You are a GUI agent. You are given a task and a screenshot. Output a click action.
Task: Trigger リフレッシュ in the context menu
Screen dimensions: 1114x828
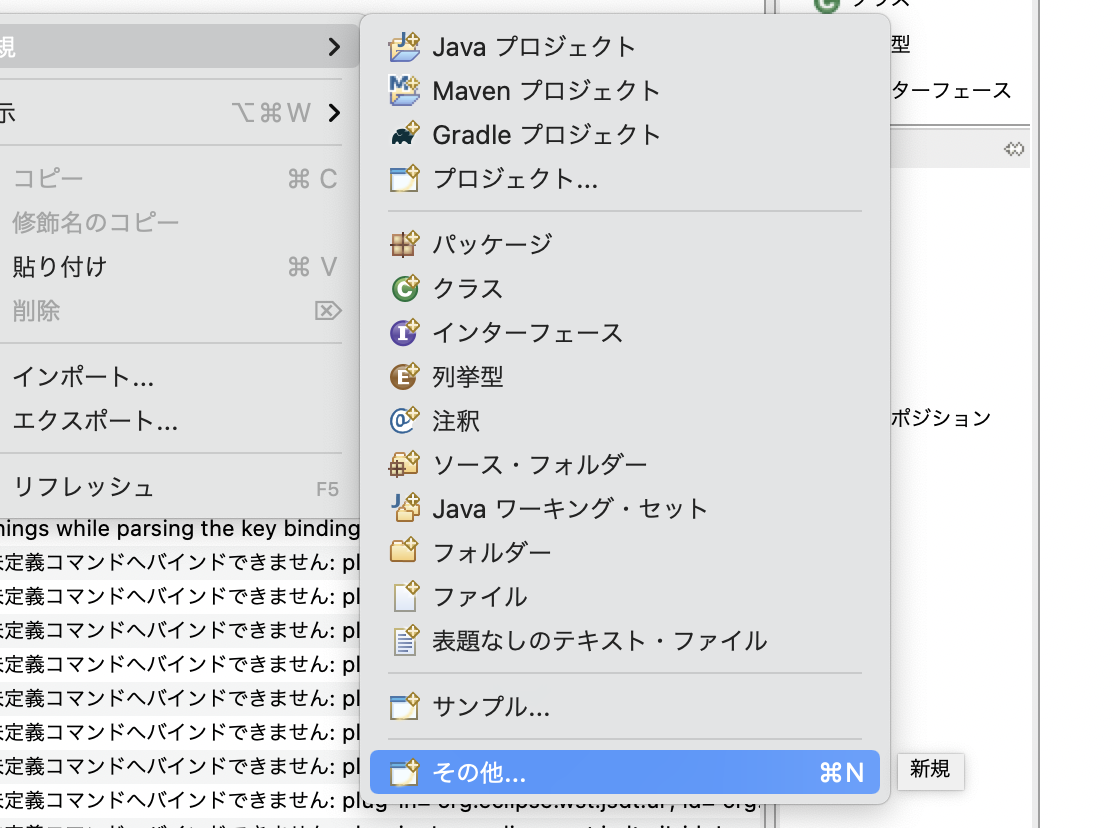click(x=83, y=488)
